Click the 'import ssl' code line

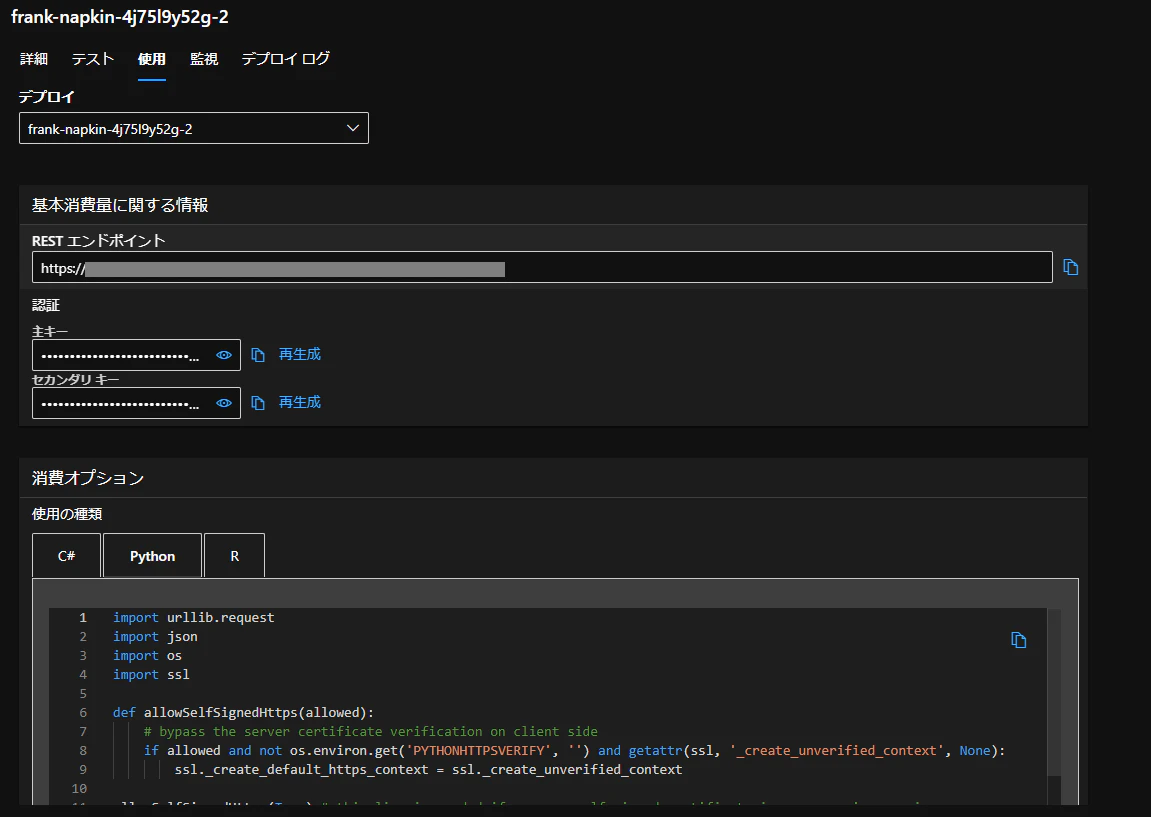(x=151, y=675)
